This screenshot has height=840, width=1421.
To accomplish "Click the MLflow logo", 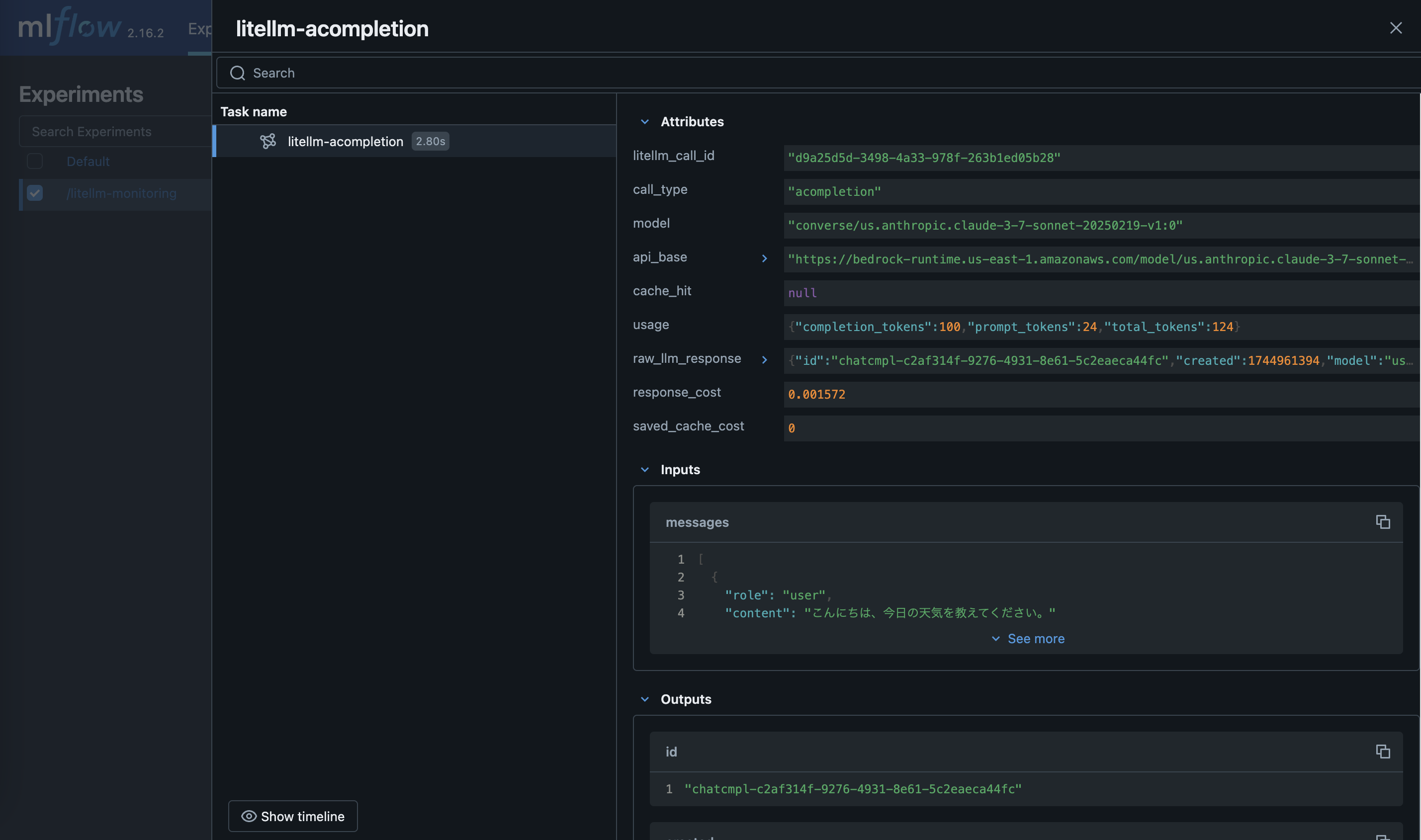I will click(x=70, y=26).
